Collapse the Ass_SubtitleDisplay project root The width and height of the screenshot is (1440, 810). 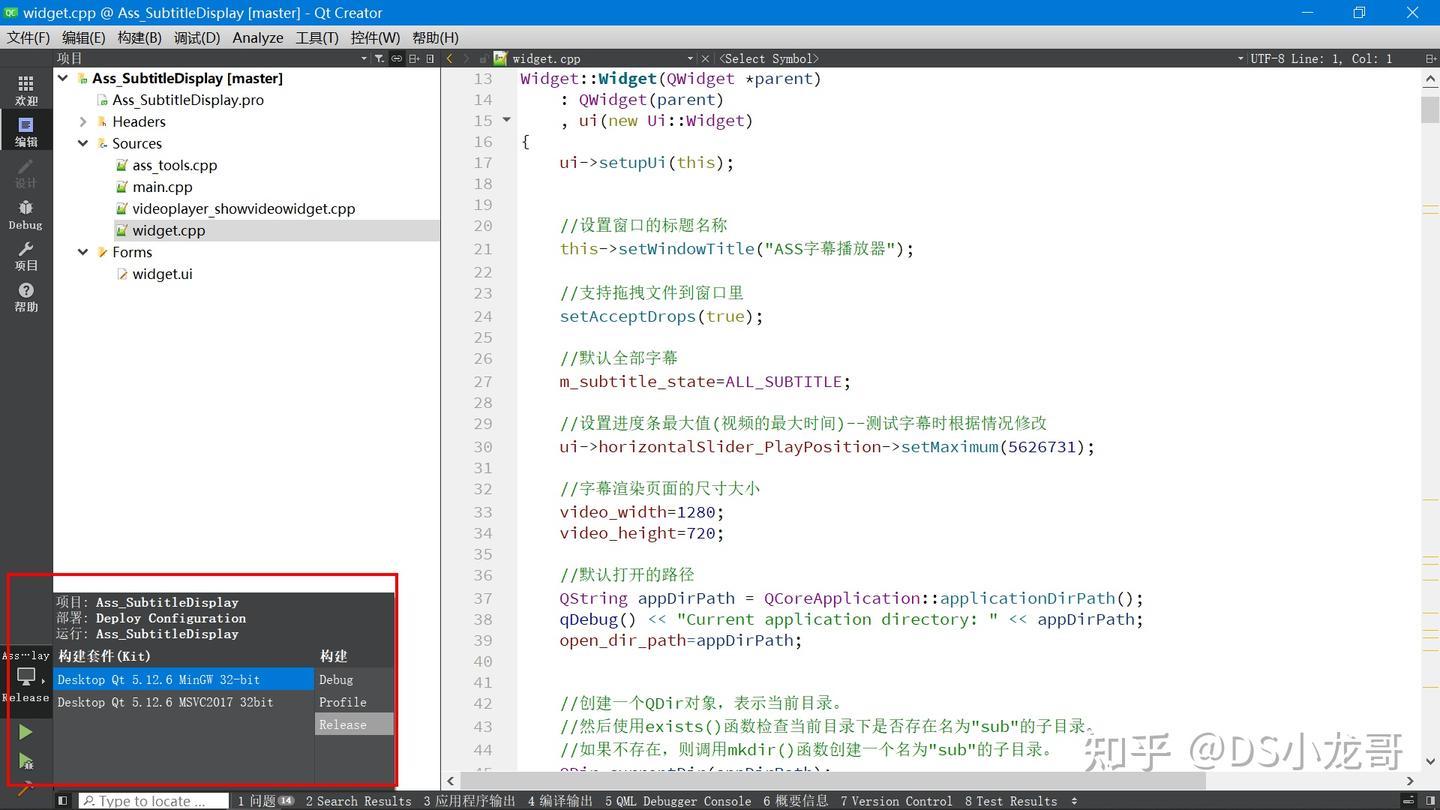64,78
